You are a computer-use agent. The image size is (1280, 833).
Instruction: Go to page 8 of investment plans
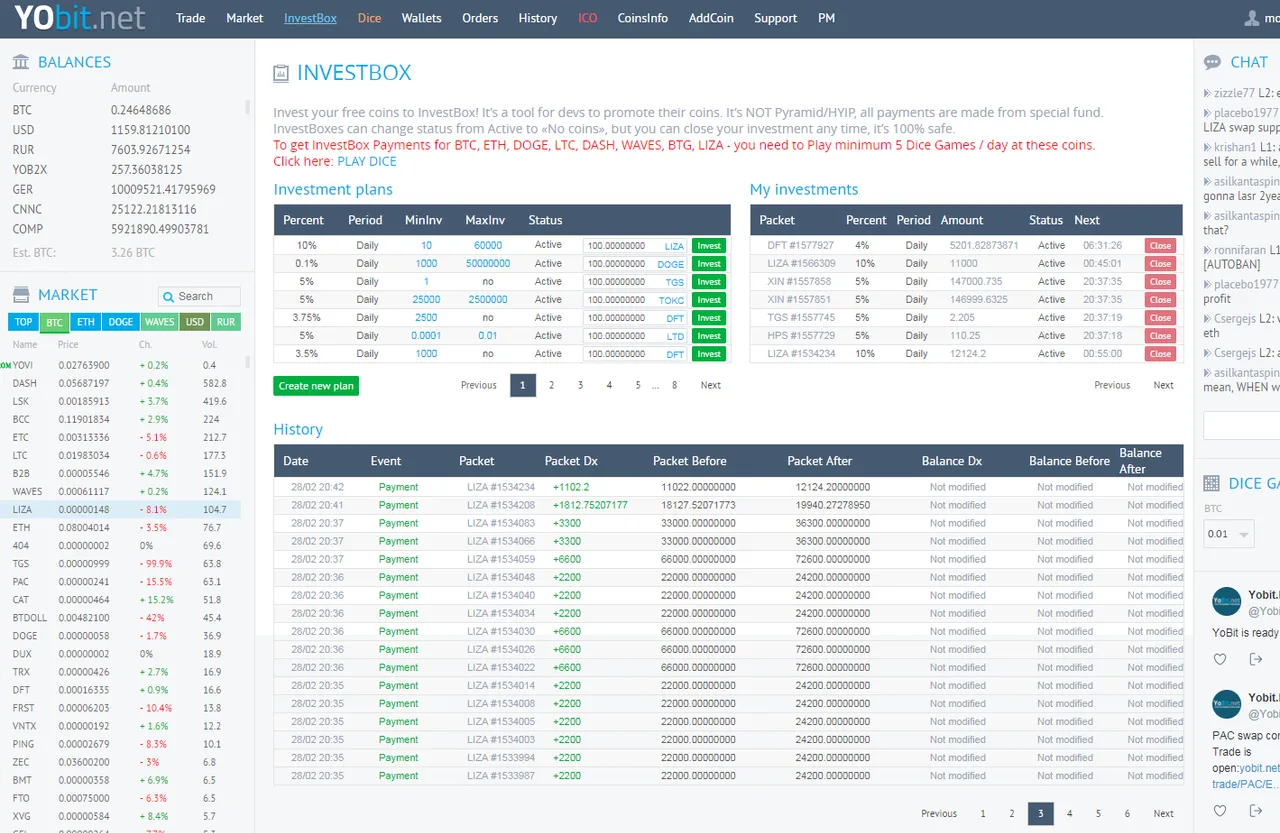click(675, 385)
